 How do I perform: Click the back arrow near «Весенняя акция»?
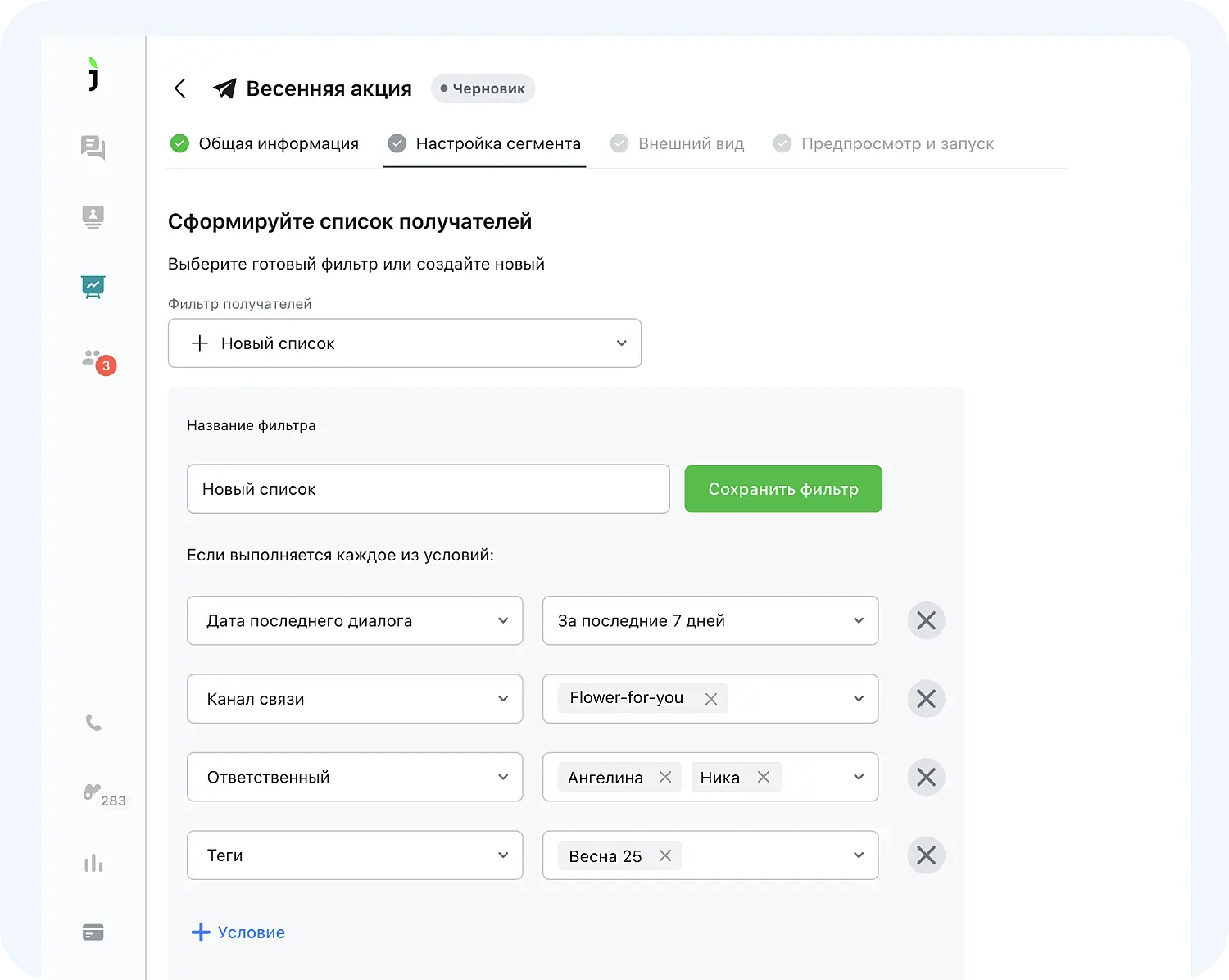click(179, 88)
